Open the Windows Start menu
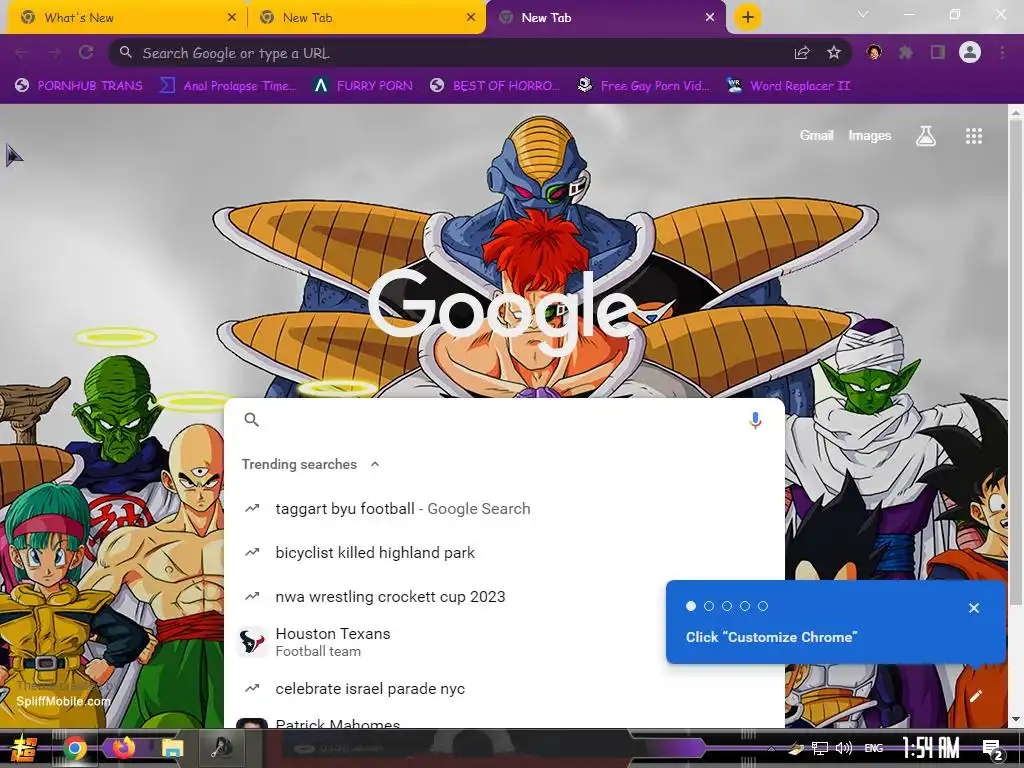 (x=22, y=748)
